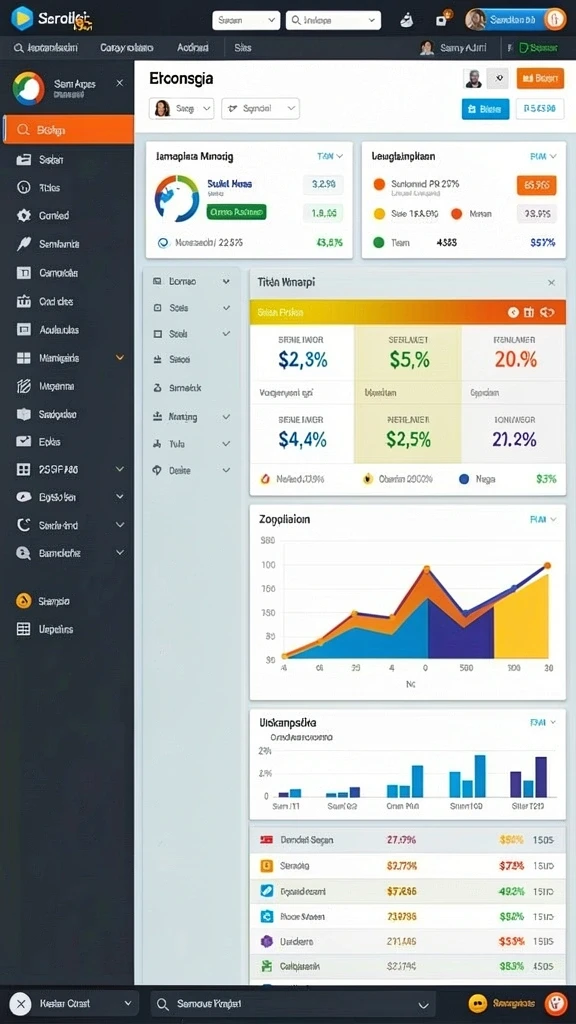Open the gear settings icon in sidebar
This screenshot has height=1024, width=576.
tap(24, 216)
